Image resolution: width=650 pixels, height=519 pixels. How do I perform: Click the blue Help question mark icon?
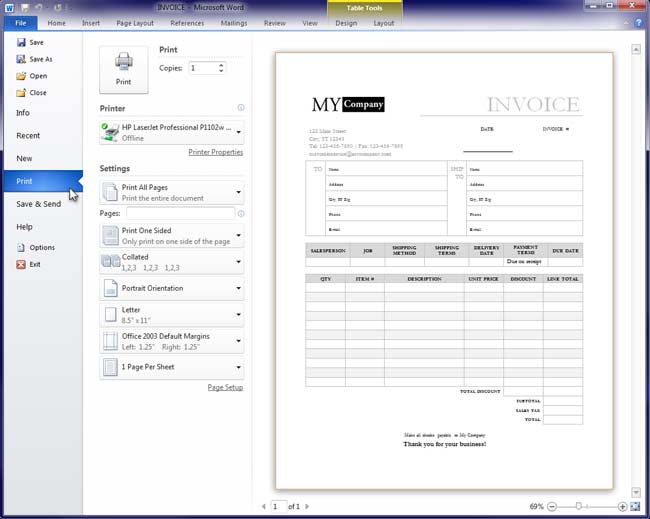[x=638, y=23]
